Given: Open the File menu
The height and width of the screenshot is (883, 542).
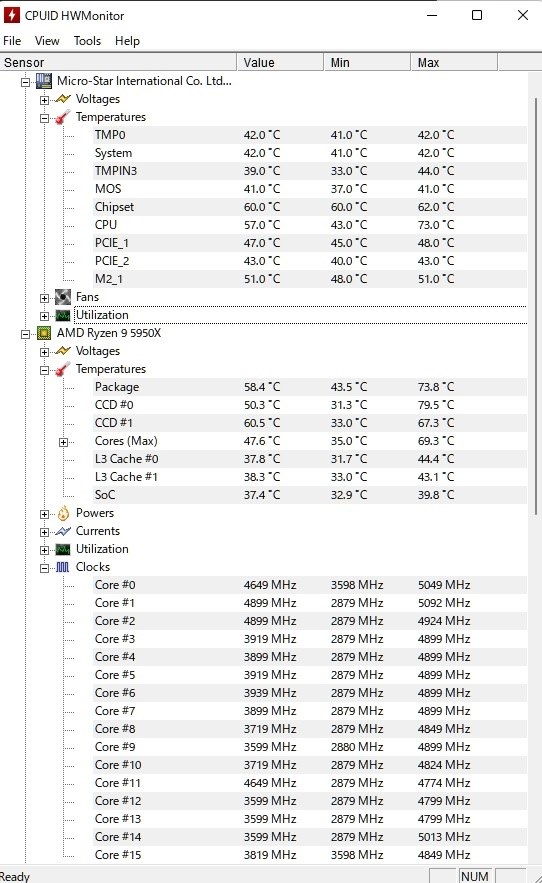Looking at the screenshot, I should 12,41.
